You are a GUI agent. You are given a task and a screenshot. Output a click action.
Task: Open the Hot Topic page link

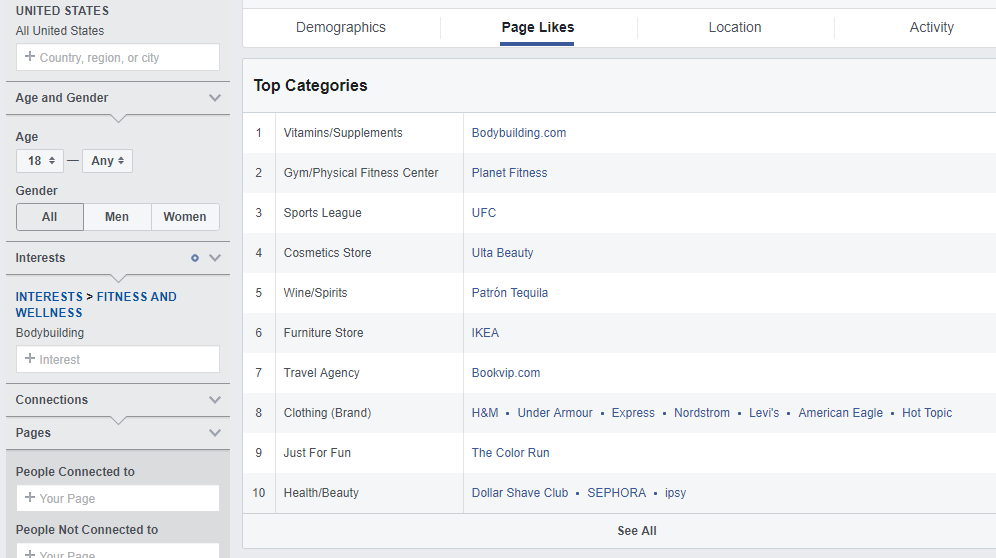[x=927, y=413]
